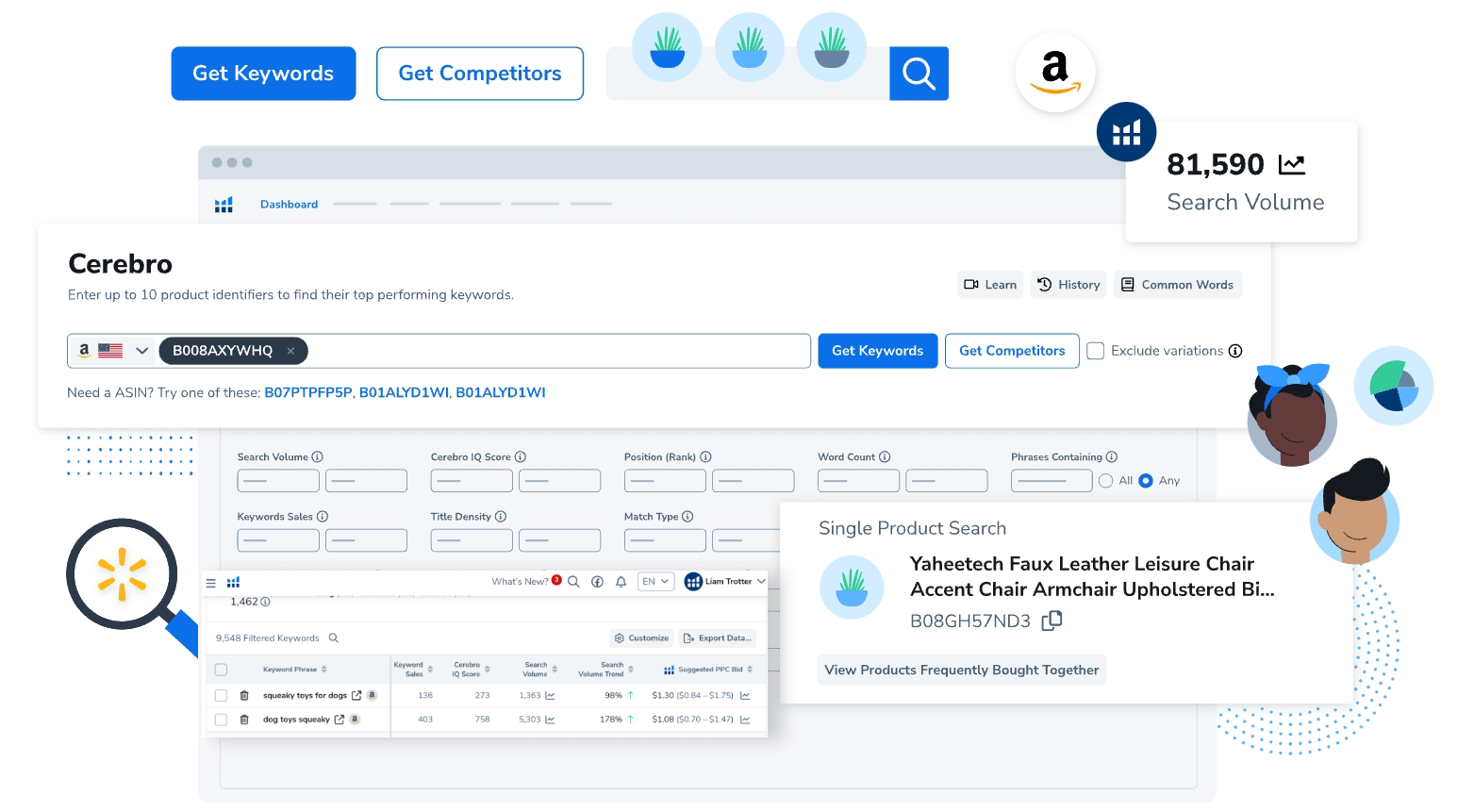Copy the ASIN B08GH57ND3
Viewport: 1474px width, 812px height.
point(1052,621)
